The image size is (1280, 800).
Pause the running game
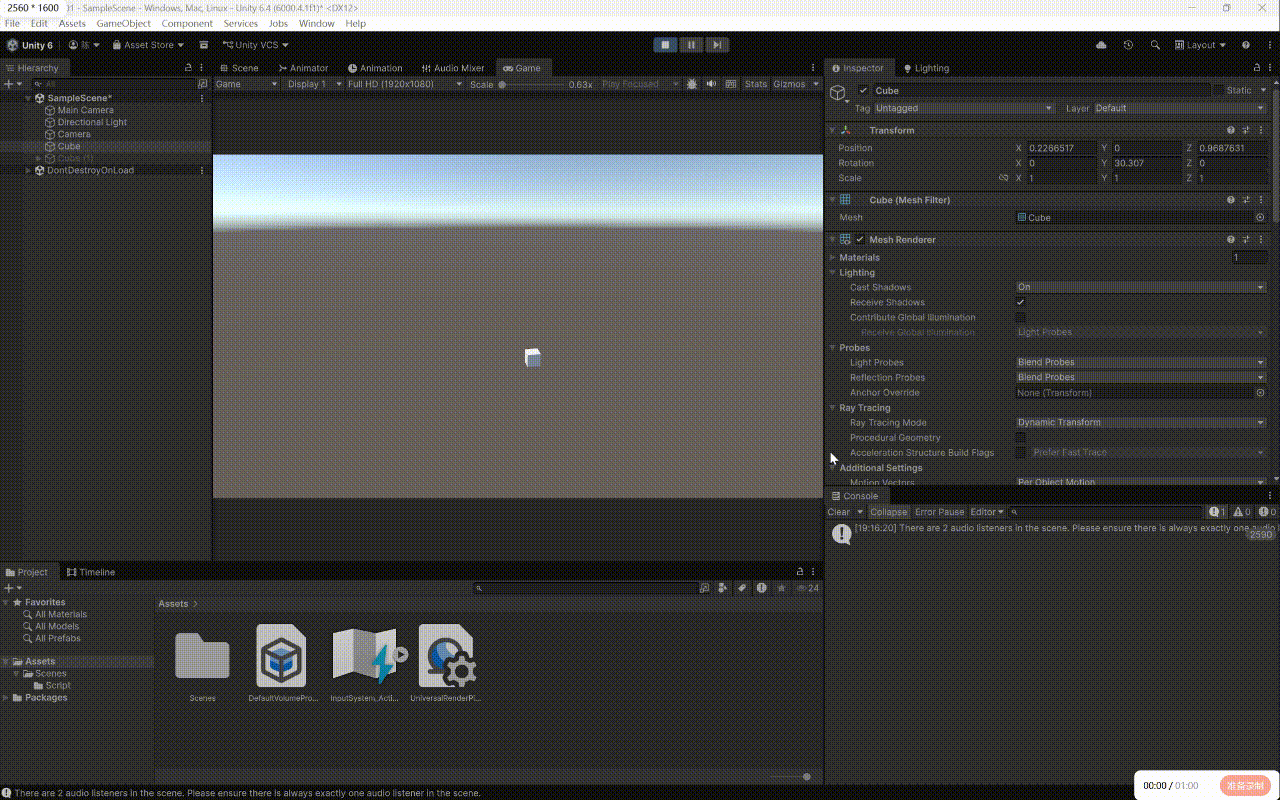[x=691, y=45]
